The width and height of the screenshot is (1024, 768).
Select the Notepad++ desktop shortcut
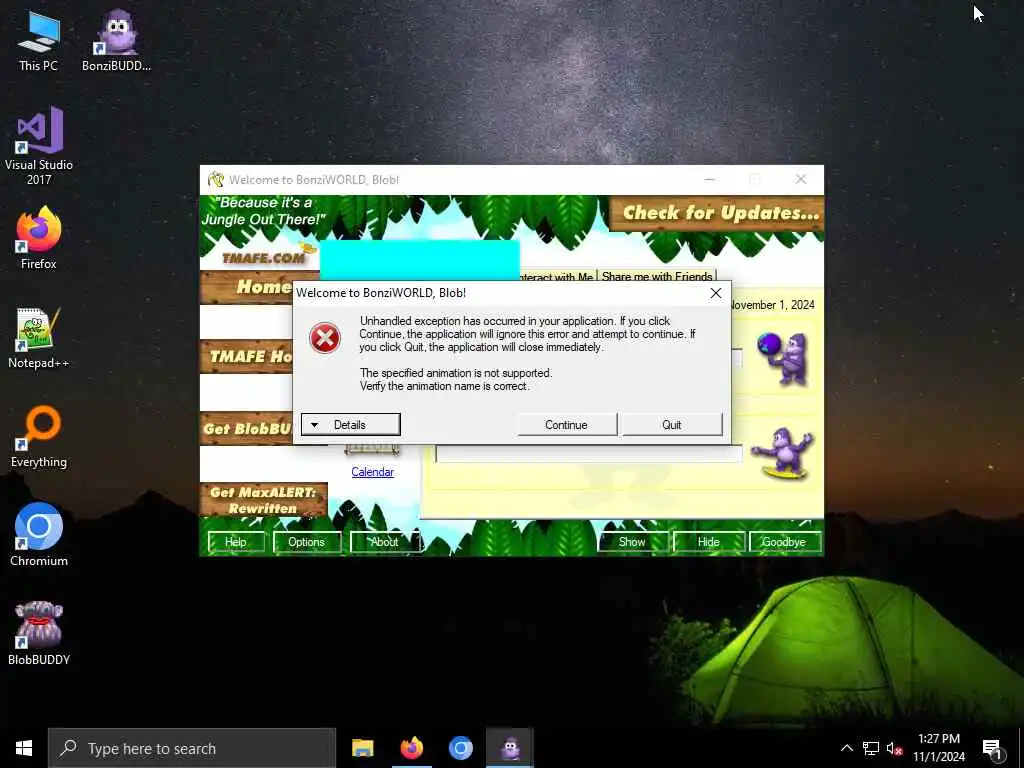point(39,338)
